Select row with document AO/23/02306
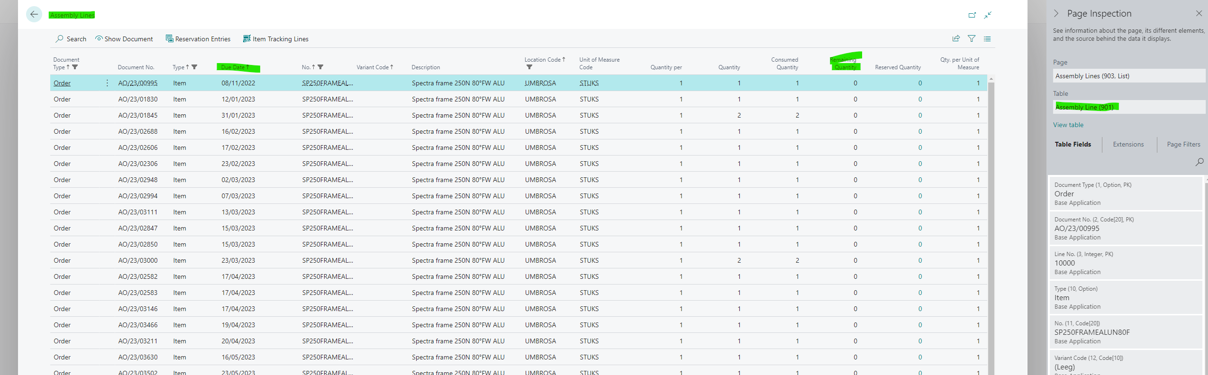This screenshot has width=1208, height=375. pos(519,163)
